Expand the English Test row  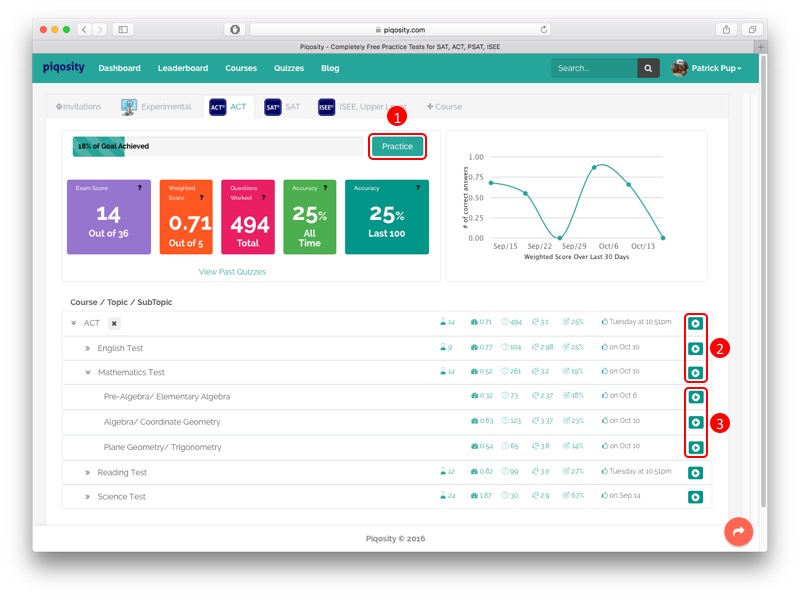(x=87, y=348)
